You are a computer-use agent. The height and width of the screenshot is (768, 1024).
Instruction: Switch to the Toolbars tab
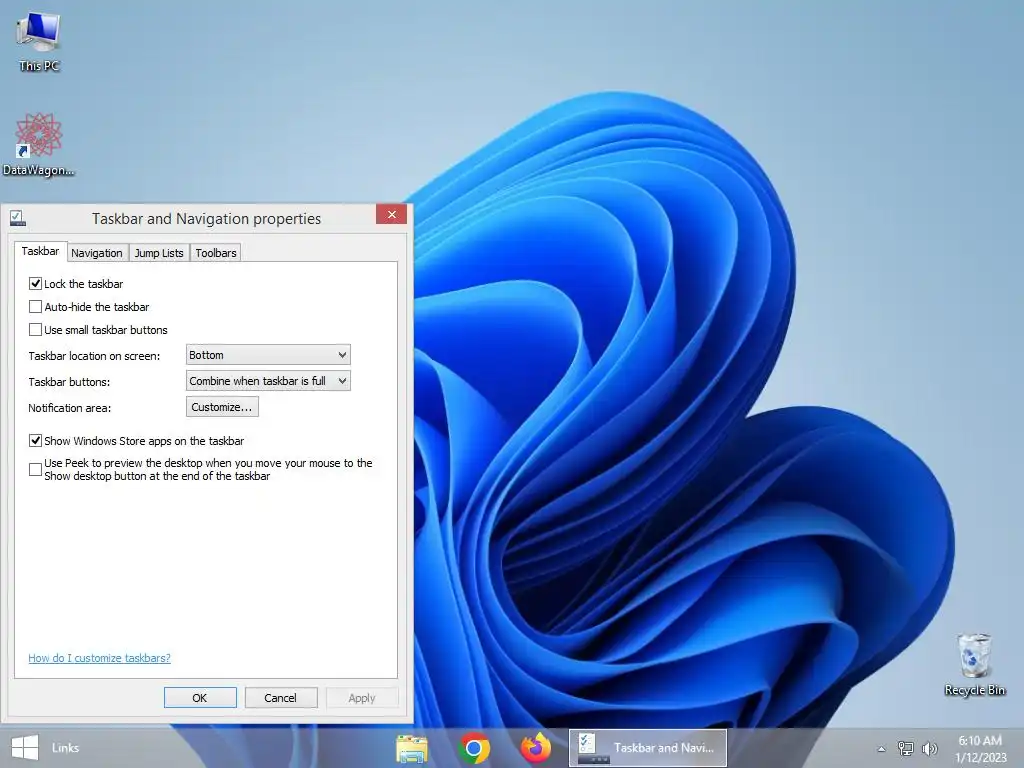[216, 253]
